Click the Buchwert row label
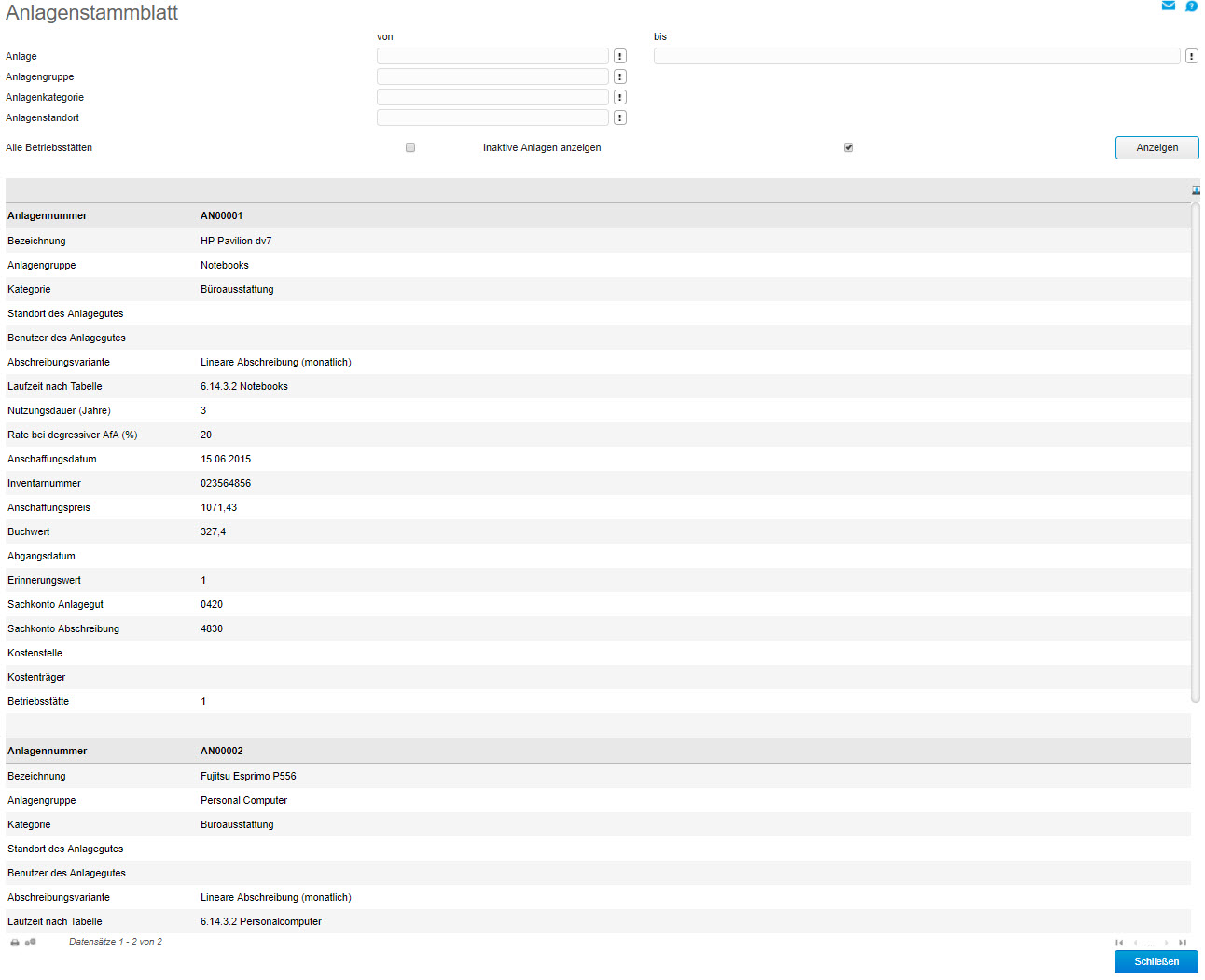The width and height of the screenshot is (1205, 980). [x=29, y=531]
